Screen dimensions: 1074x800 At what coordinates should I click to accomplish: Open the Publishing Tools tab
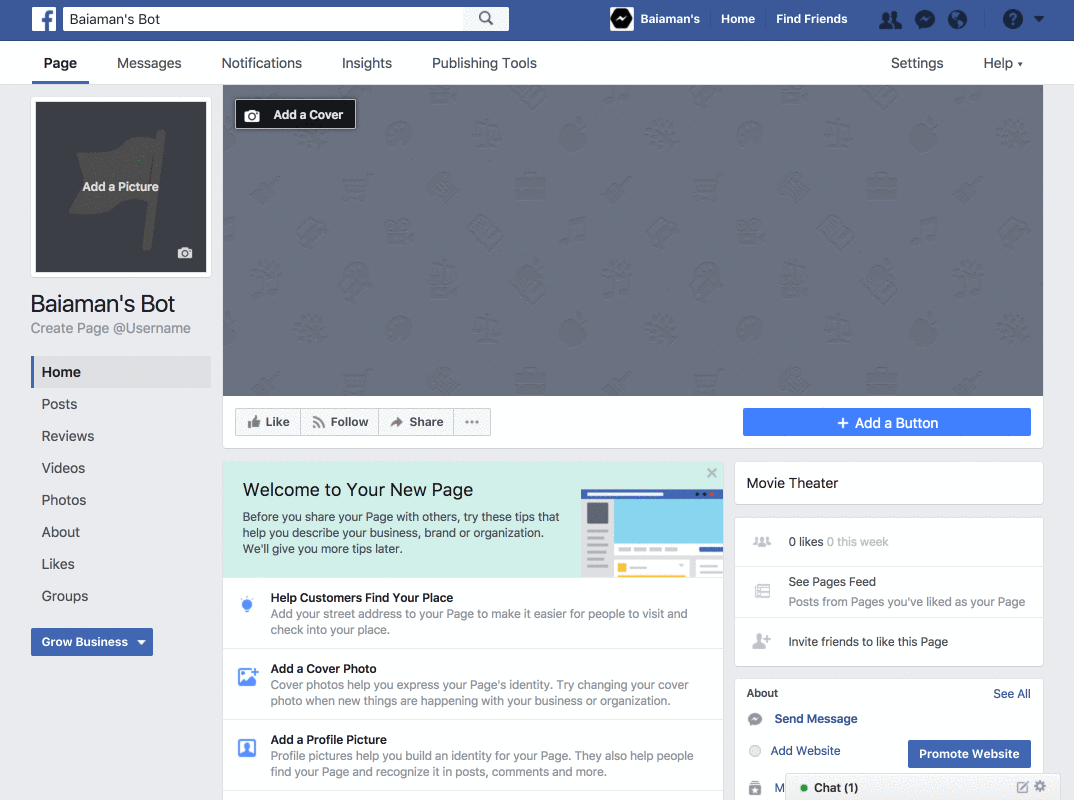point(484,63)
